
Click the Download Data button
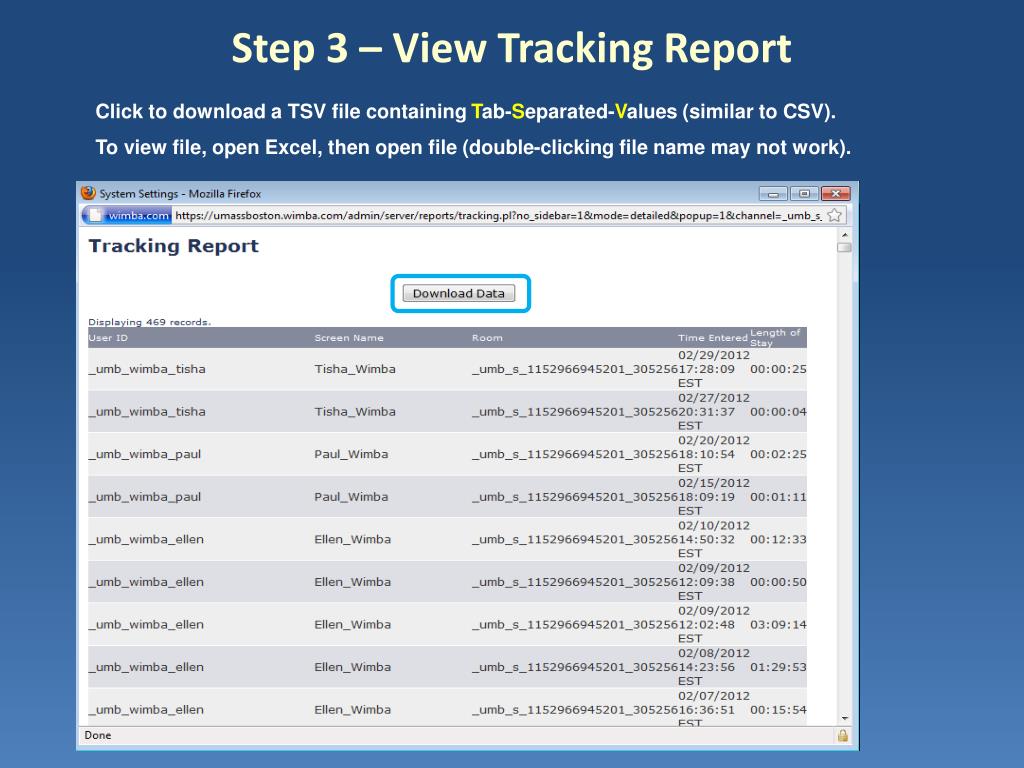458,293
